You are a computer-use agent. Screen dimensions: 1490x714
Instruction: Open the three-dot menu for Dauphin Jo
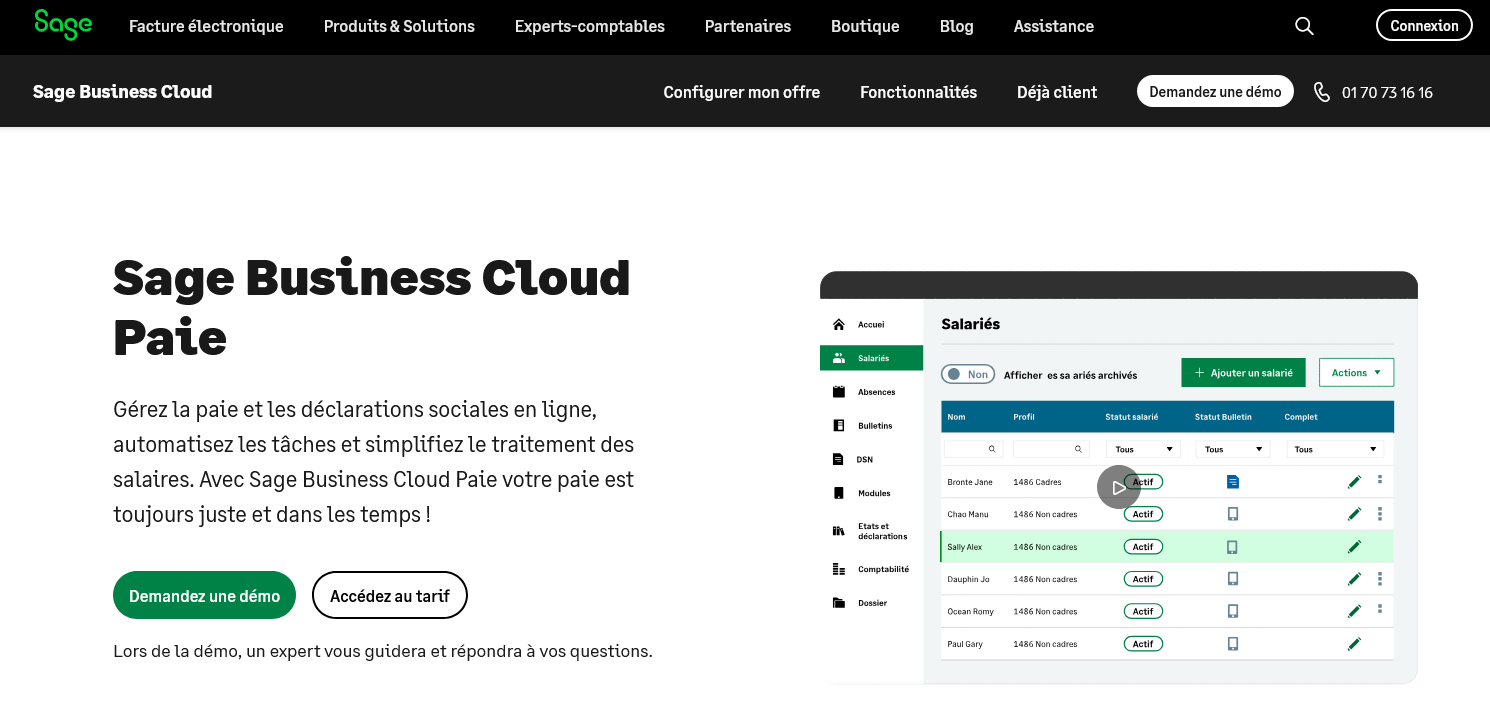1380,579
